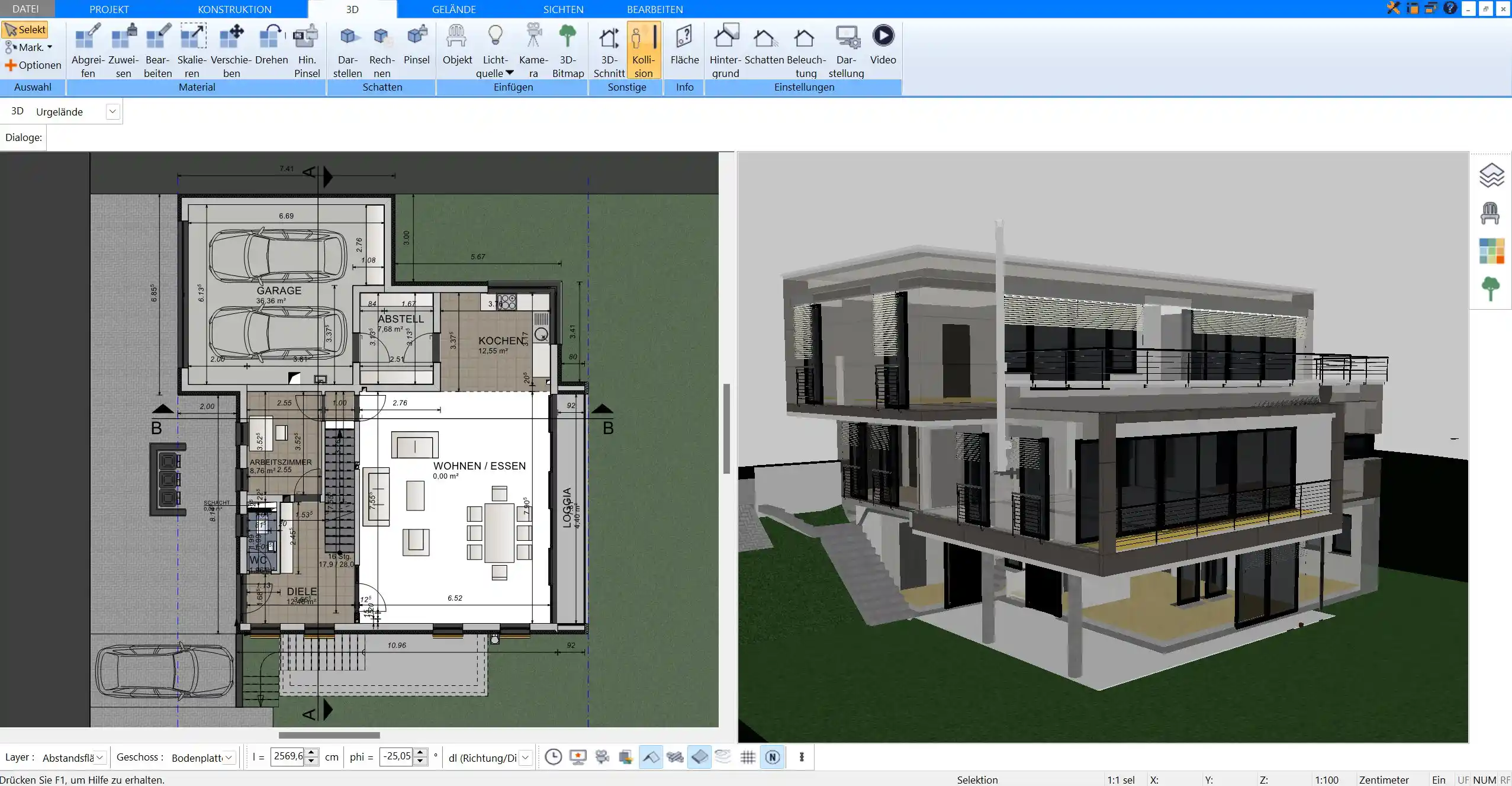Click the clock icon in bottom toolbar

point(553,757)
